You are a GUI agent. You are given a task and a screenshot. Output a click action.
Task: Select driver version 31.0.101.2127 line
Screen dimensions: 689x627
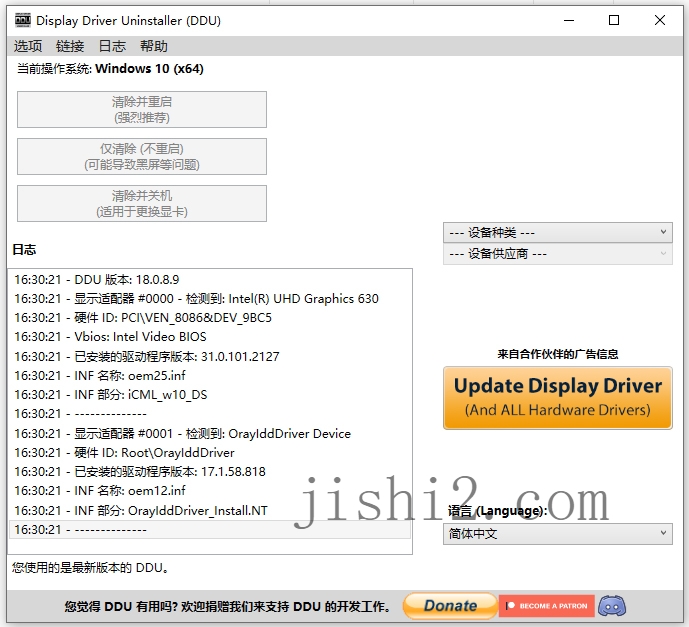[210, 356]
